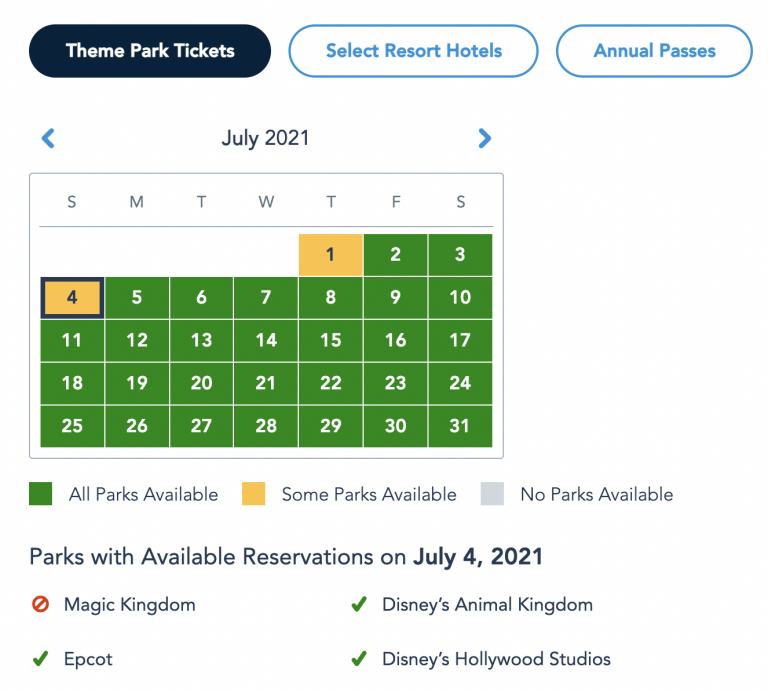Screen dimensions: 768x693
Task: Click the checkmark beside Disney's Animal Kingdom
Action: pos(359,604)
